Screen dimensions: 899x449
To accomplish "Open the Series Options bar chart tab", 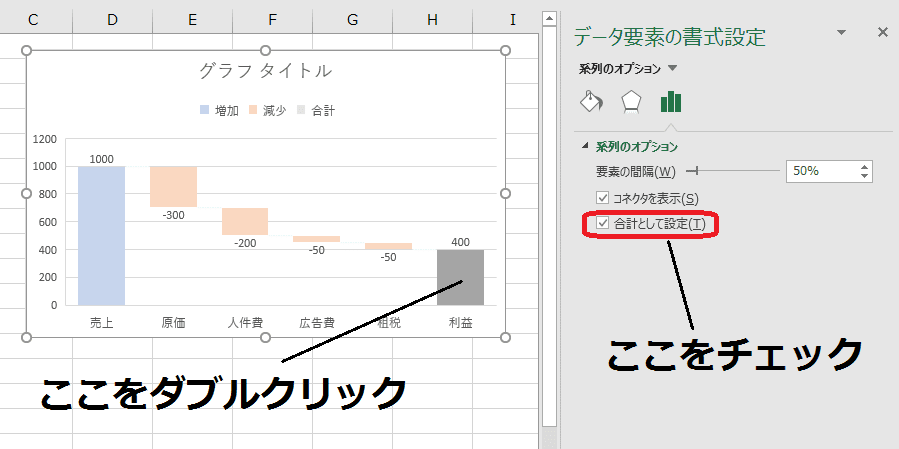I will pos(671,101).
